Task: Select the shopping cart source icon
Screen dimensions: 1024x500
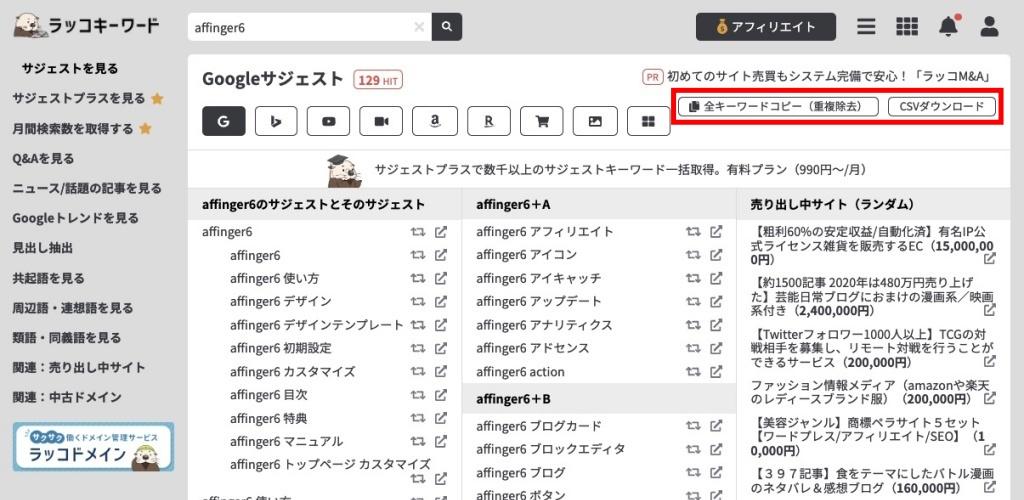Action: [x=541, y=121]
